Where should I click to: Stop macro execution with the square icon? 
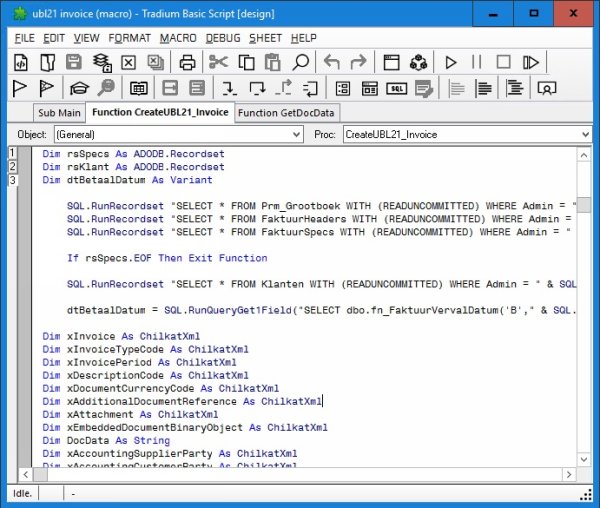(x=504, y=62)
